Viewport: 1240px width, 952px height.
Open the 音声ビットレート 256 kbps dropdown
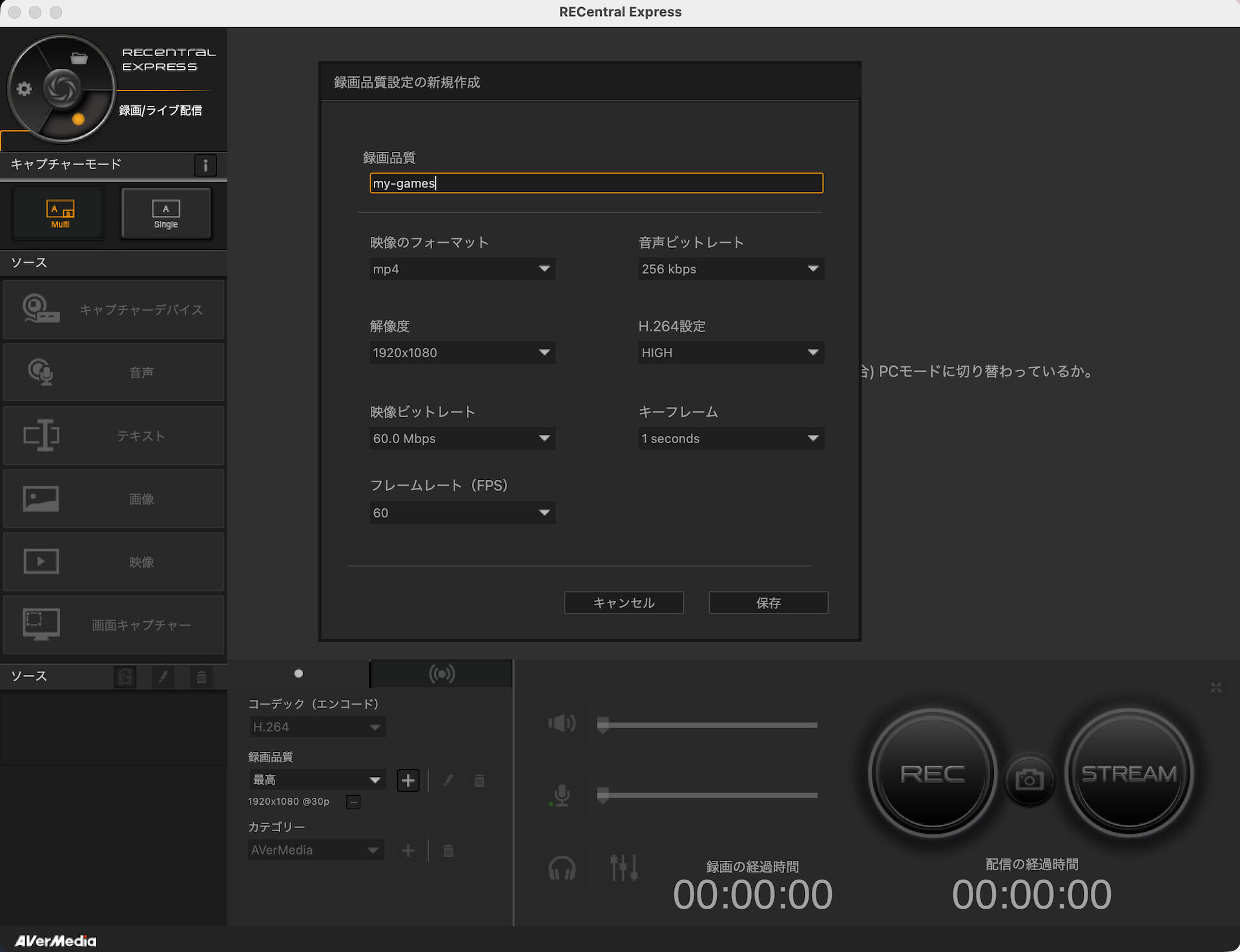pyautogui.click(x=731, y=269)
